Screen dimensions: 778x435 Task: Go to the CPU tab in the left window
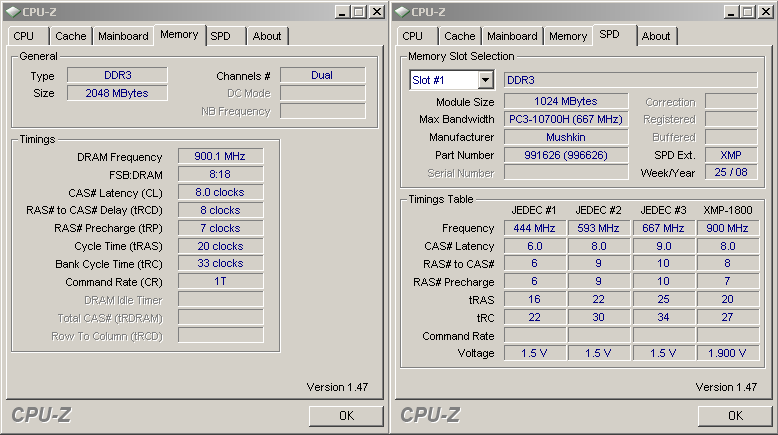tap(24, 36)
